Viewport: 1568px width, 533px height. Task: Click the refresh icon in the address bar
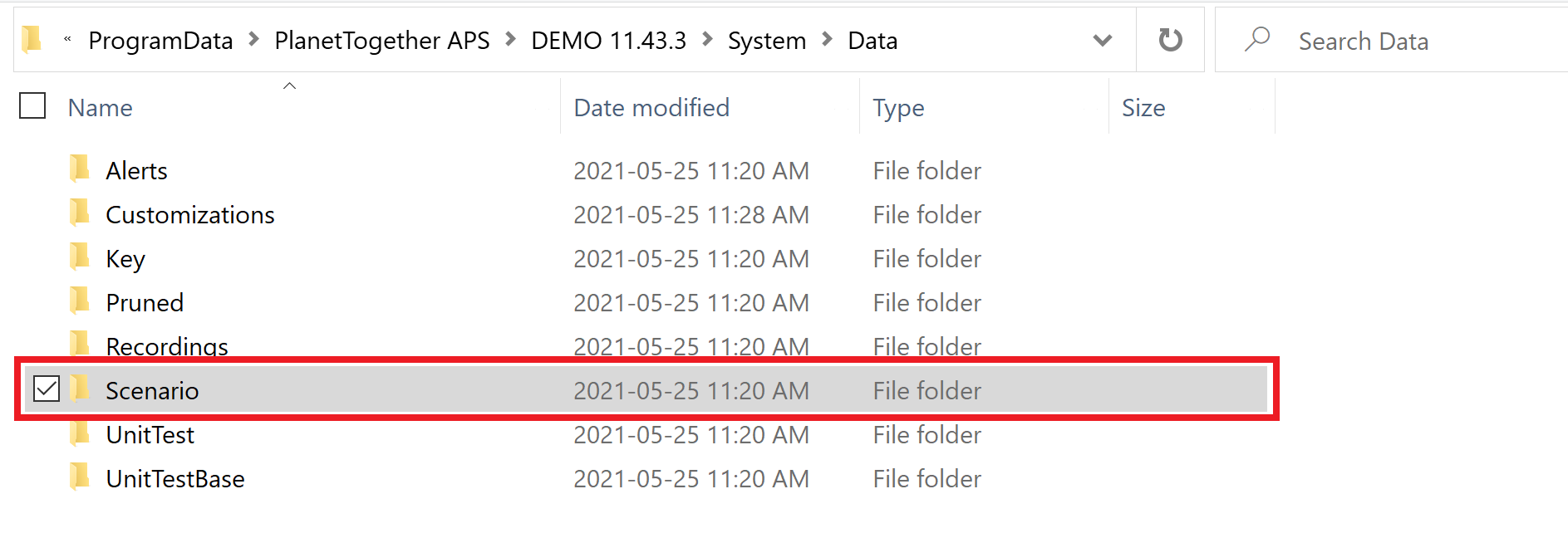[x=1170, y=39]
